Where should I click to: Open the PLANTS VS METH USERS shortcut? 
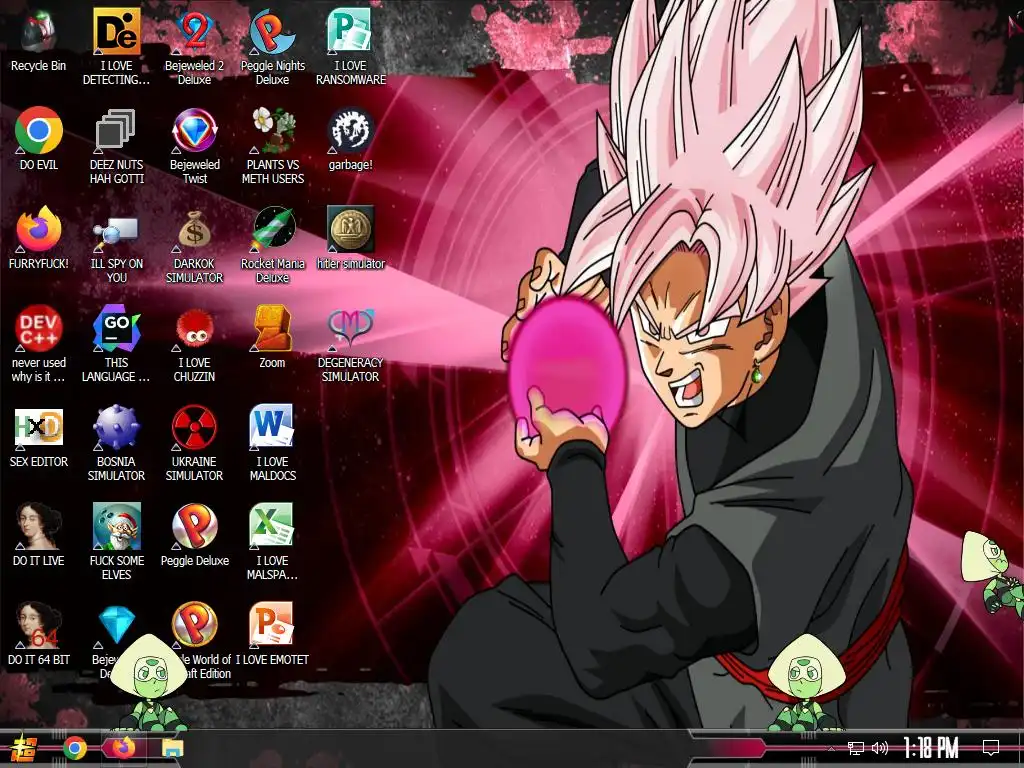[x=272, y=146]
